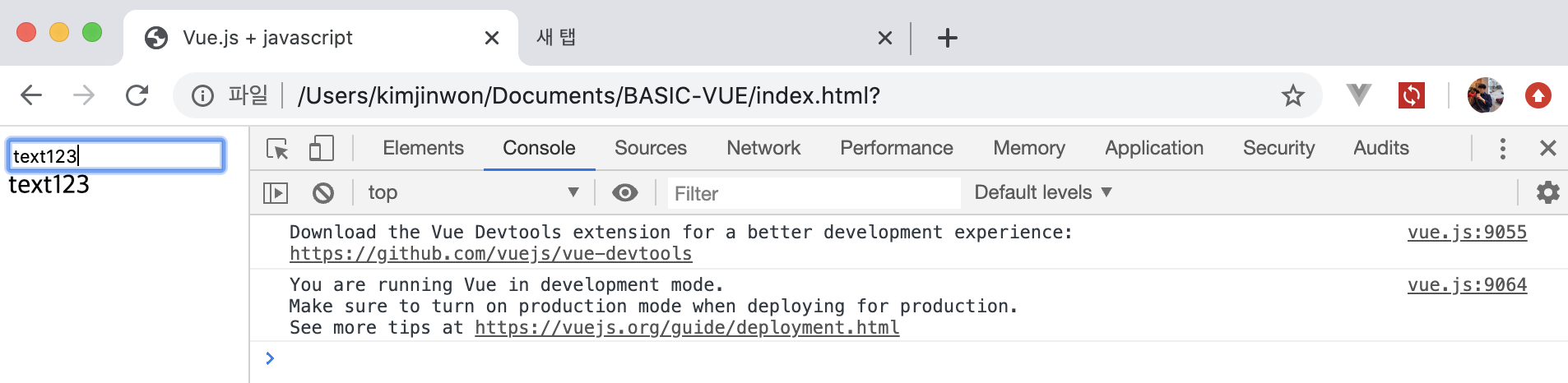This screenshot has width=1568, height=383.
Task: Bookmark this page with the star icon
Action: [x=1292, y=96]
